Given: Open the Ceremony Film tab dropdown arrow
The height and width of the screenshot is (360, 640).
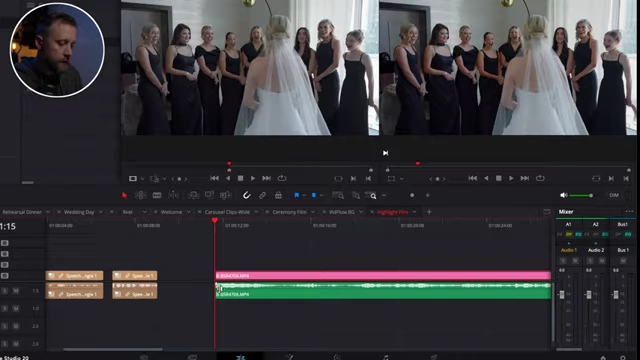Looking at the screenshot, I should point(313,212).
